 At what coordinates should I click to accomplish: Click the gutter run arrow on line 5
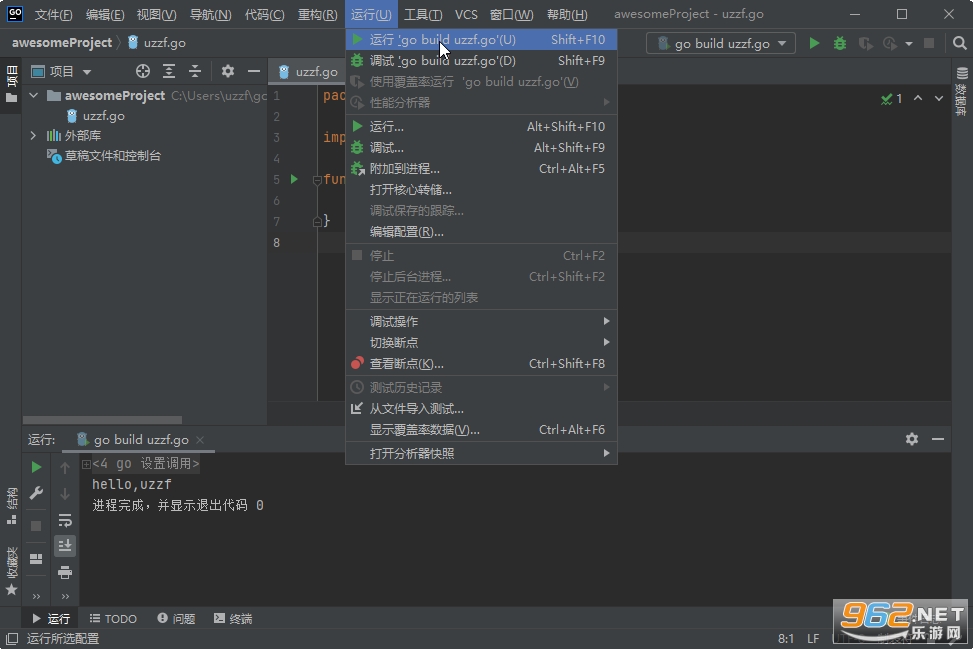[x=294, y=179]
